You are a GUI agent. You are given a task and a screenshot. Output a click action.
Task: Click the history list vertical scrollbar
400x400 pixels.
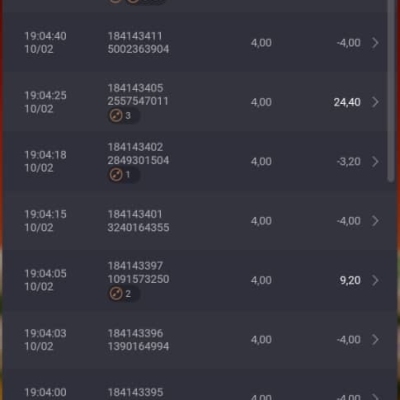(391, 91)
